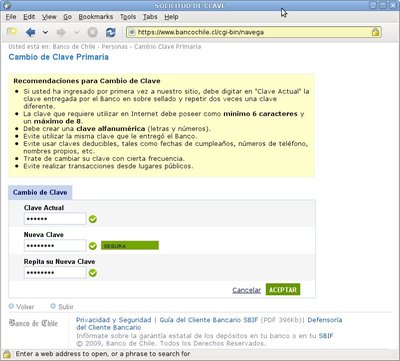Click the green check icon beside Clave Actual
This screenshot has height=361, width=400.
pyautogui.click(x=93, y=219)
